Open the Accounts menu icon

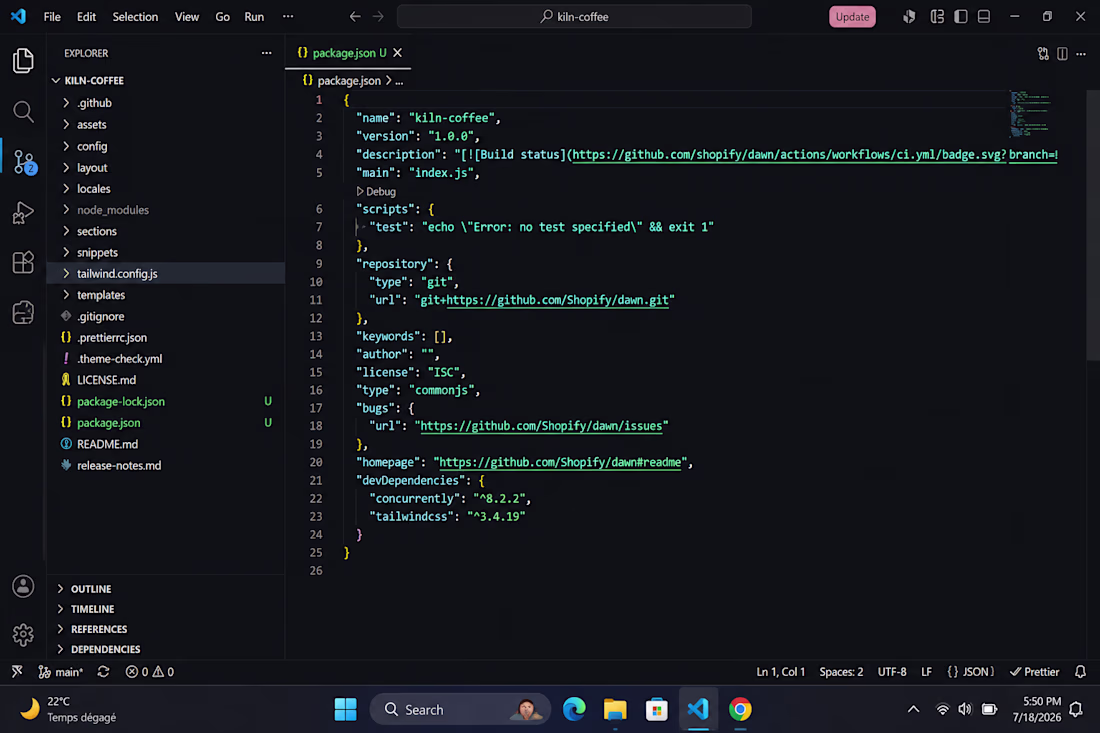tap(23, 586)
